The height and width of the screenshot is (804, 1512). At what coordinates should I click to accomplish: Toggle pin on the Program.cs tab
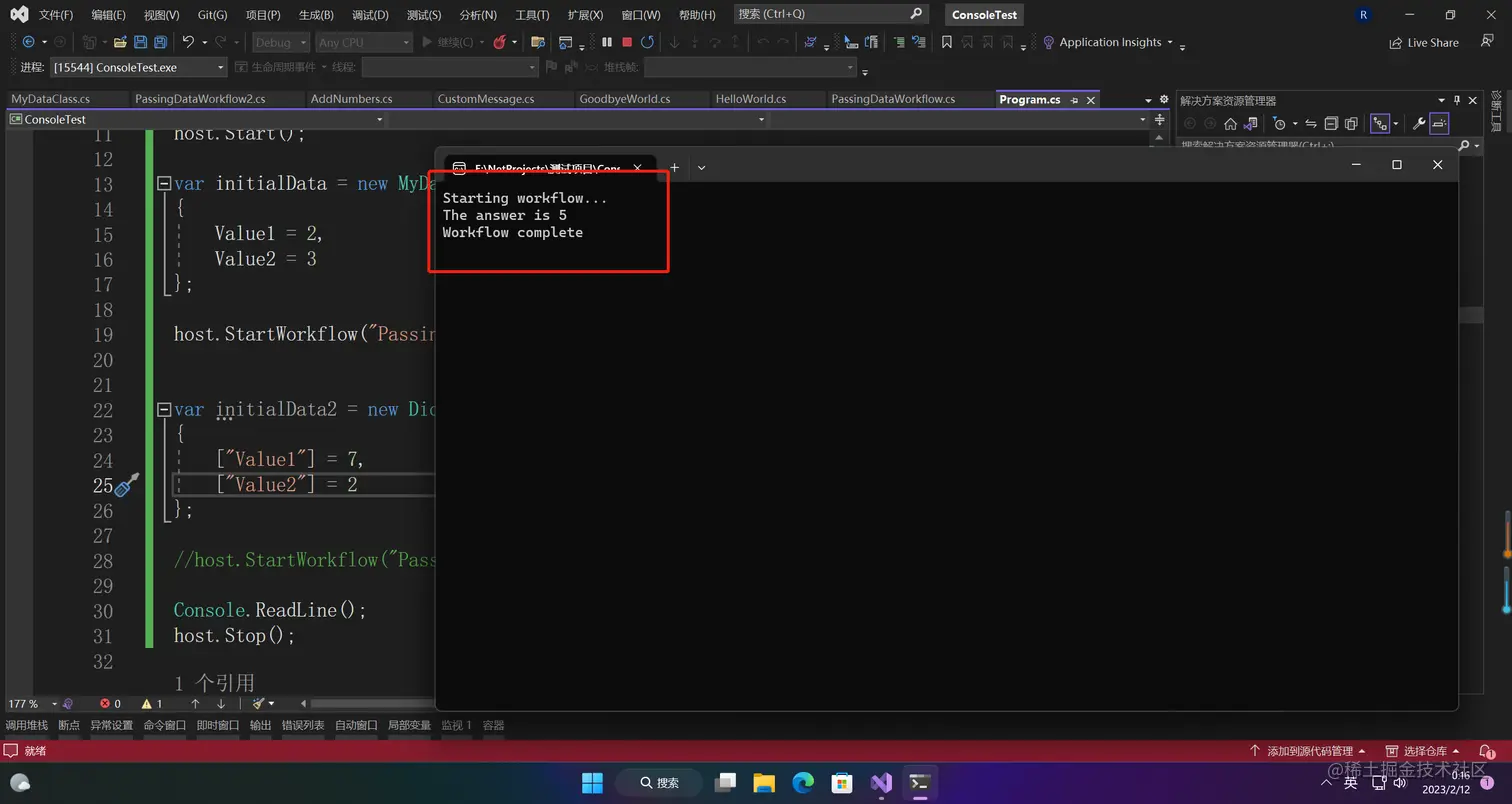click(x=1074, y=100)
